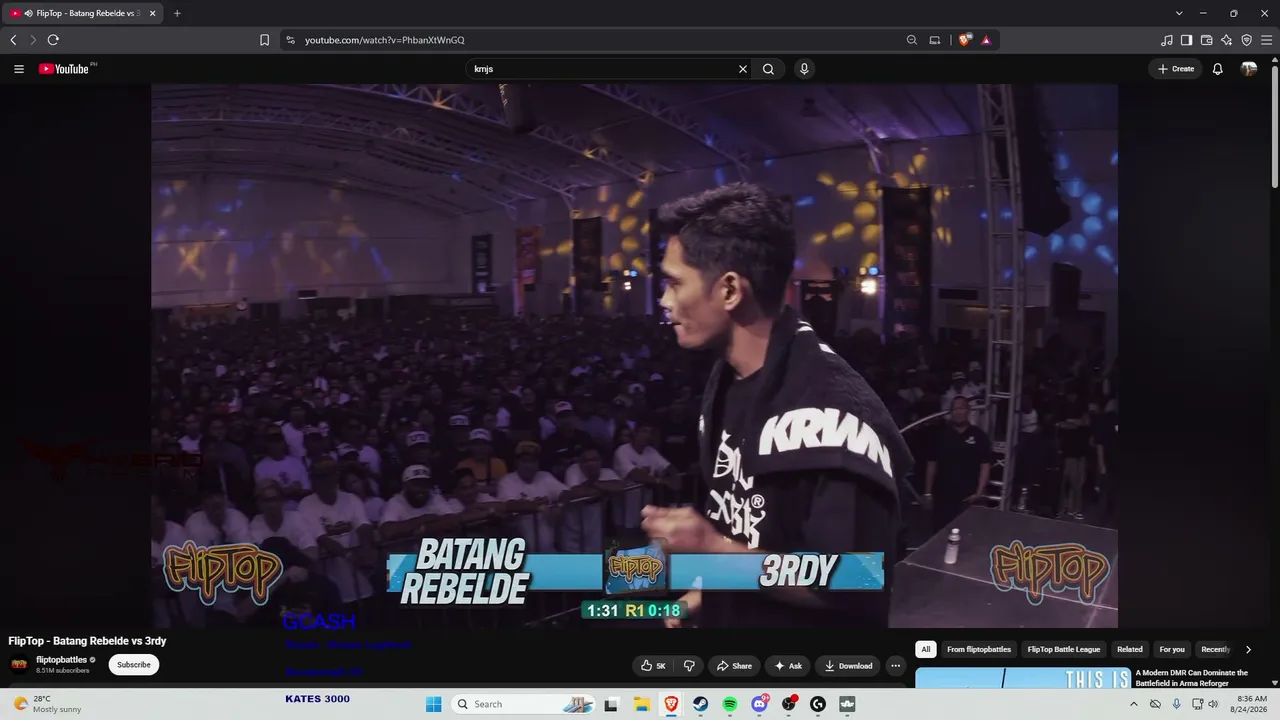This screenshot has height=720, width=1280.
Task: Open the Ask AI button
Action: click(788, 666)
